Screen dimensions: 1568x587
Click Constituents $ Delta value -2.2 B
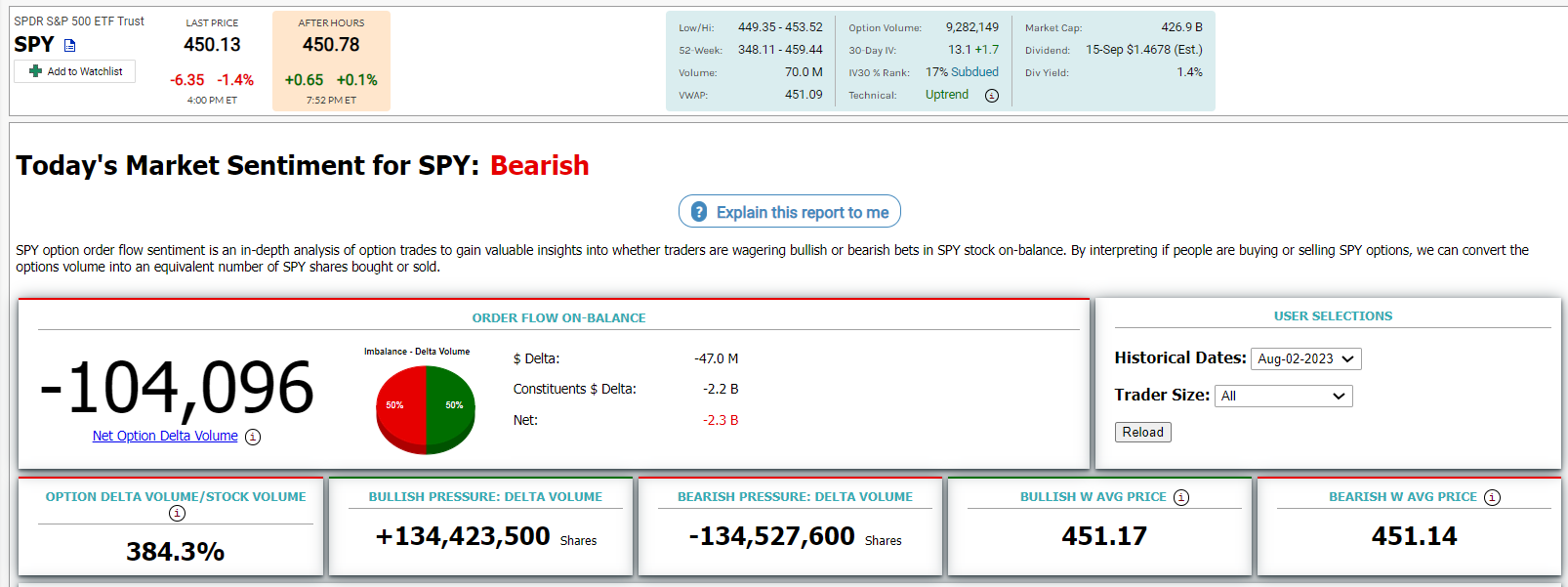tap(721, 389)
